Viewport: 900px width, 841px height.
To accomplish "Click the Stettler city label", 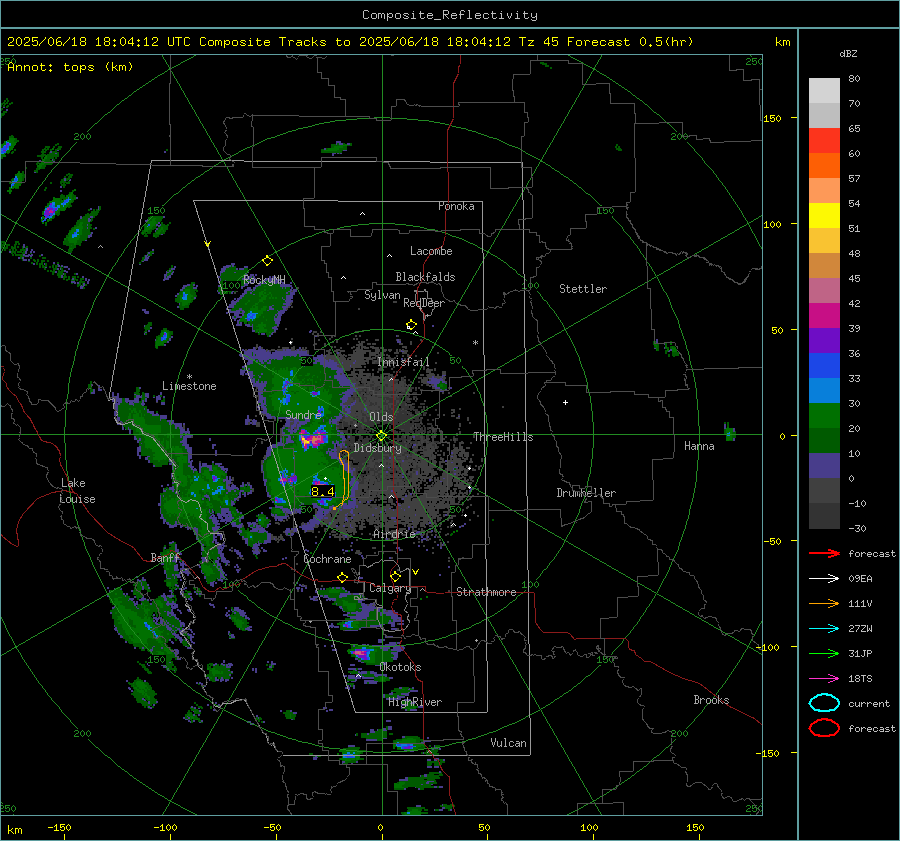I will pos(583,289).
